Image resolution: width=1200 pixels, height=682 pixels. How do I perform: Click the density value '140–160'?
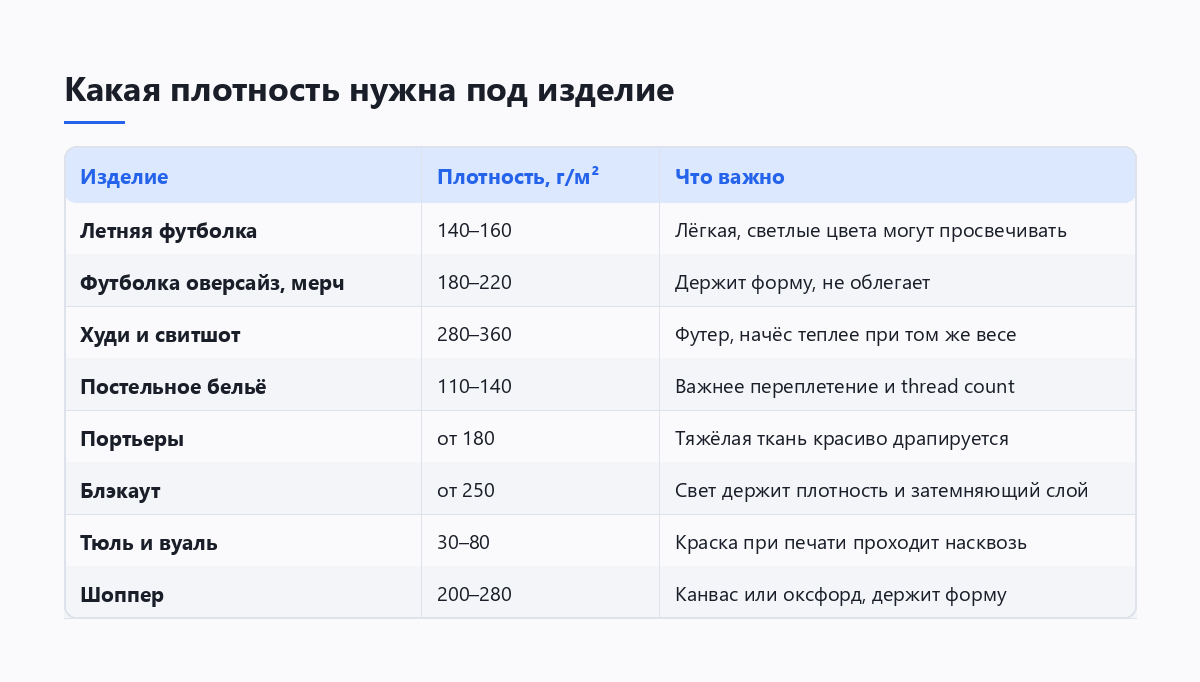pos(474,231)
